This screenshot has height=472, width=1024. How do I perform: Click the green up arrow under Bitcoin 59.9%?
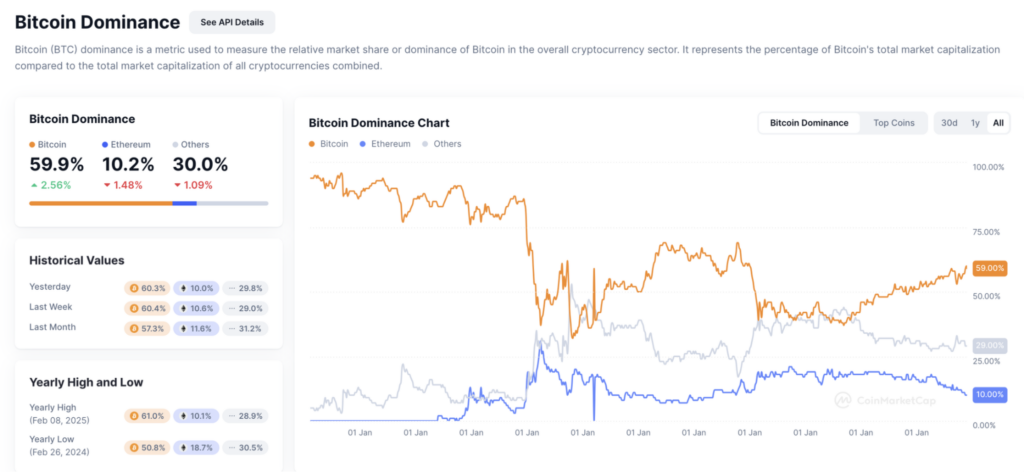34,185
